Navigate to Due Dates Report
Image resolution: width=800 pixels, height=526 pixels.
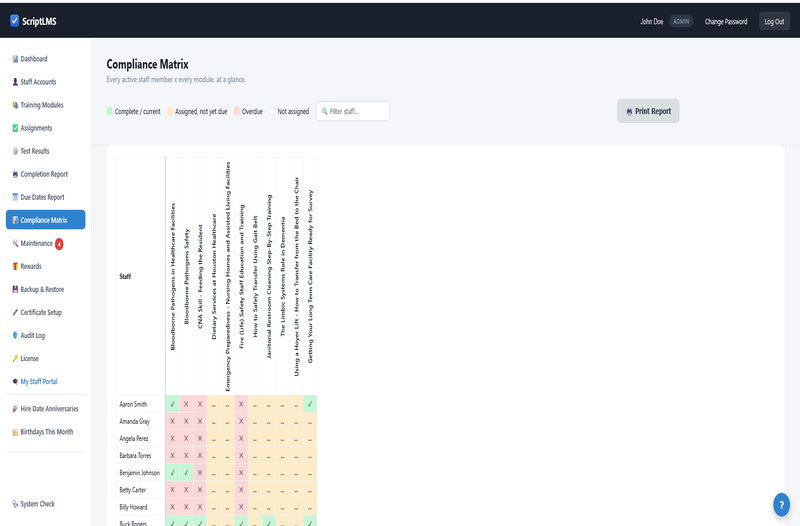pyautogui.click(x=45, y=197)
